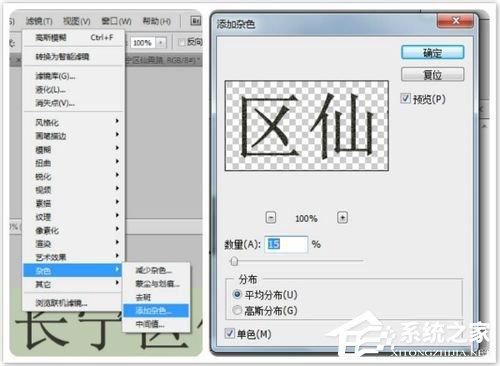The image size is (500, 366).
Task: Expand the 素描 submenu
Action: pos(73,203)
